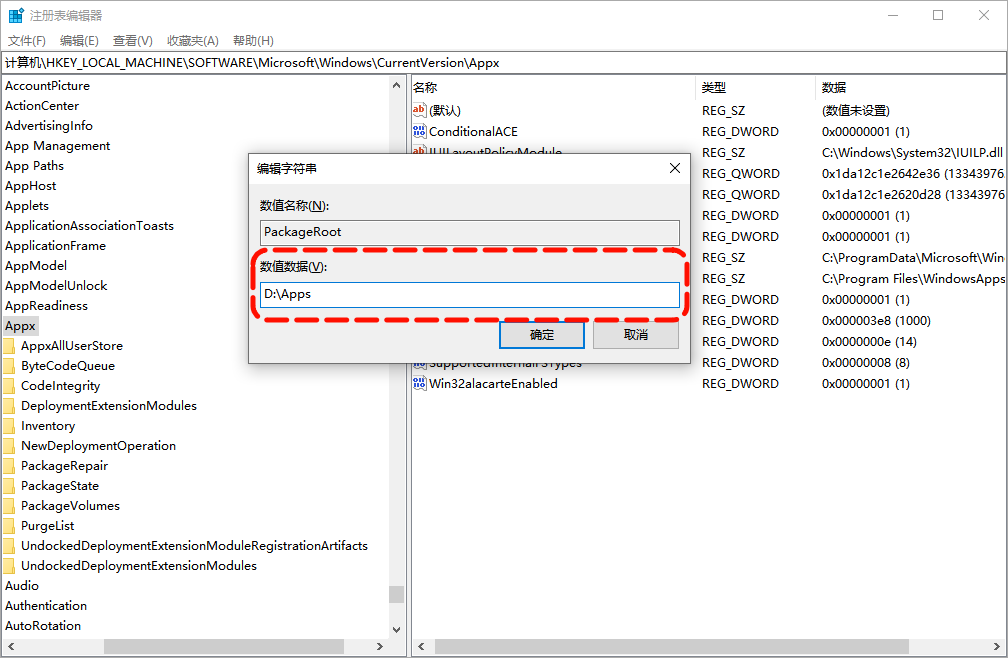Select the highlighted Appx key
Viewport: 1008px width, 658px height.
[21, 326]
